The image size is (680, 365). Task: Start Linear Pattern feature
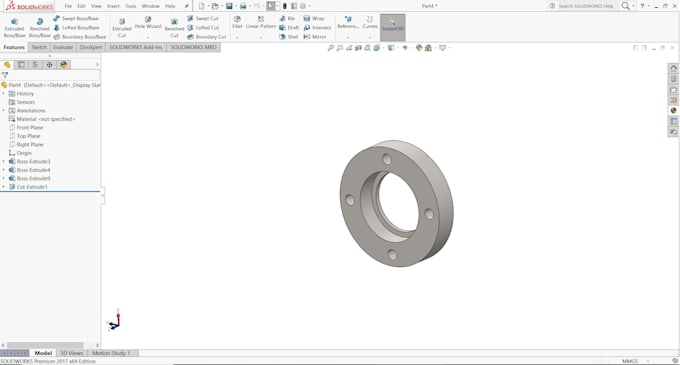(x=261, y=23)
